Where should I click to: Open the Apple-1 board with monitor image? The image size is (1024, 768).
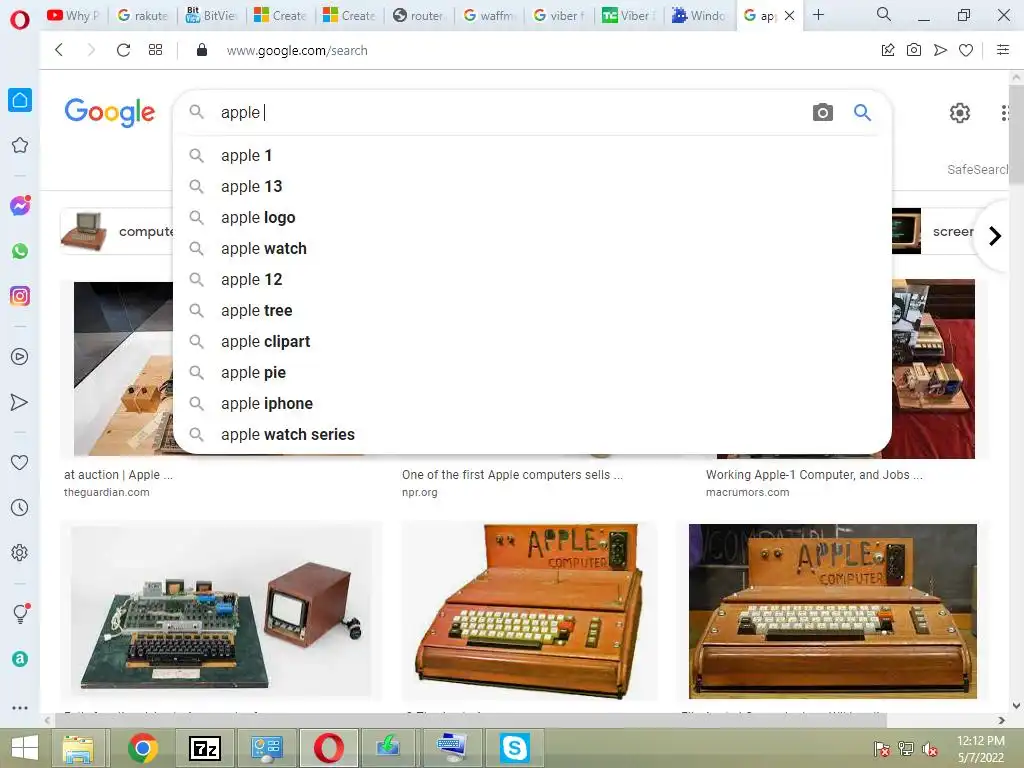tap(221, 611)
